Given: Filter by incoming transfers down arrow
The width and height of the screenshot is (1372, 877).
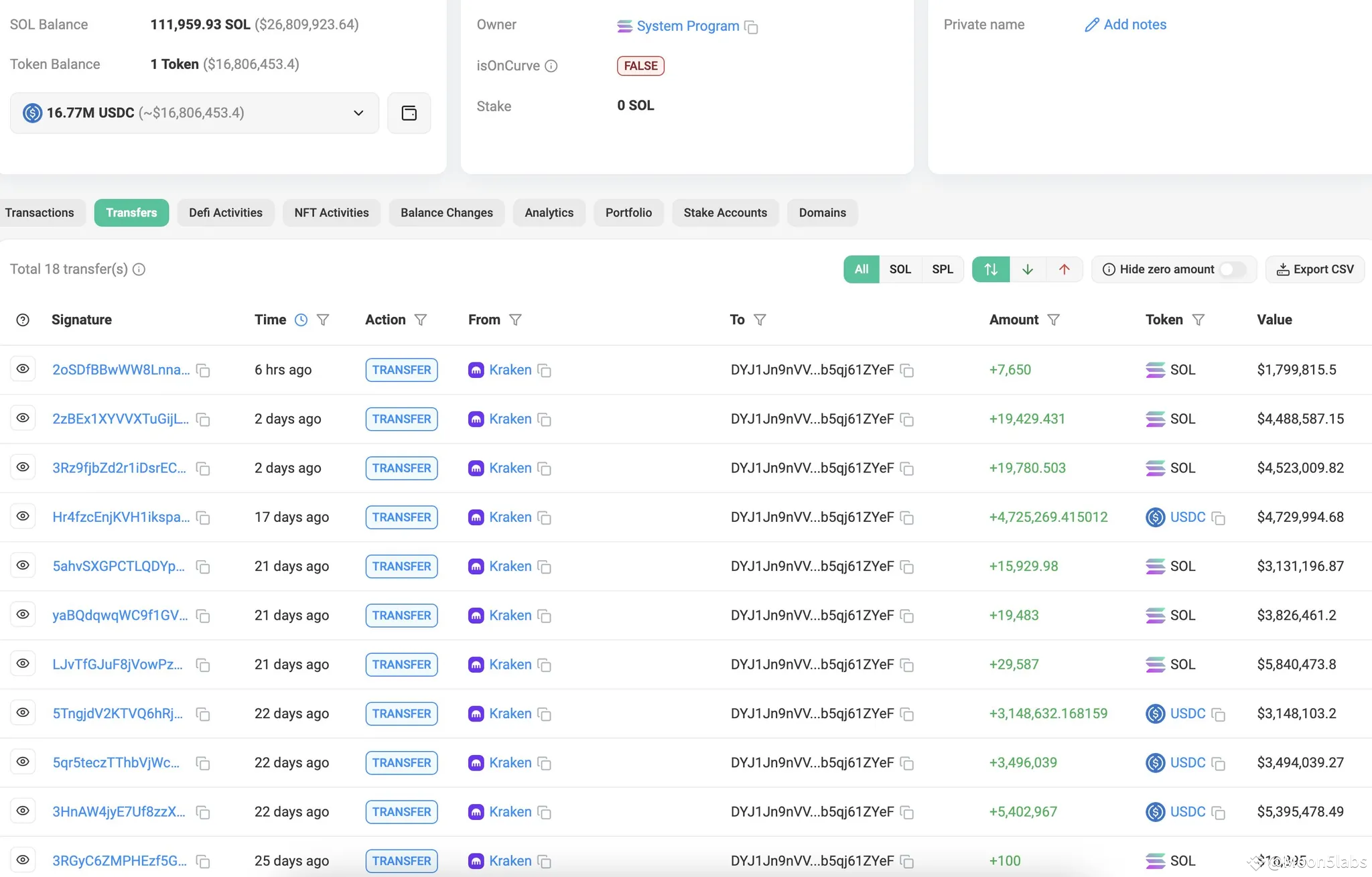Looking at the screenshot, I should [1027, 269].
